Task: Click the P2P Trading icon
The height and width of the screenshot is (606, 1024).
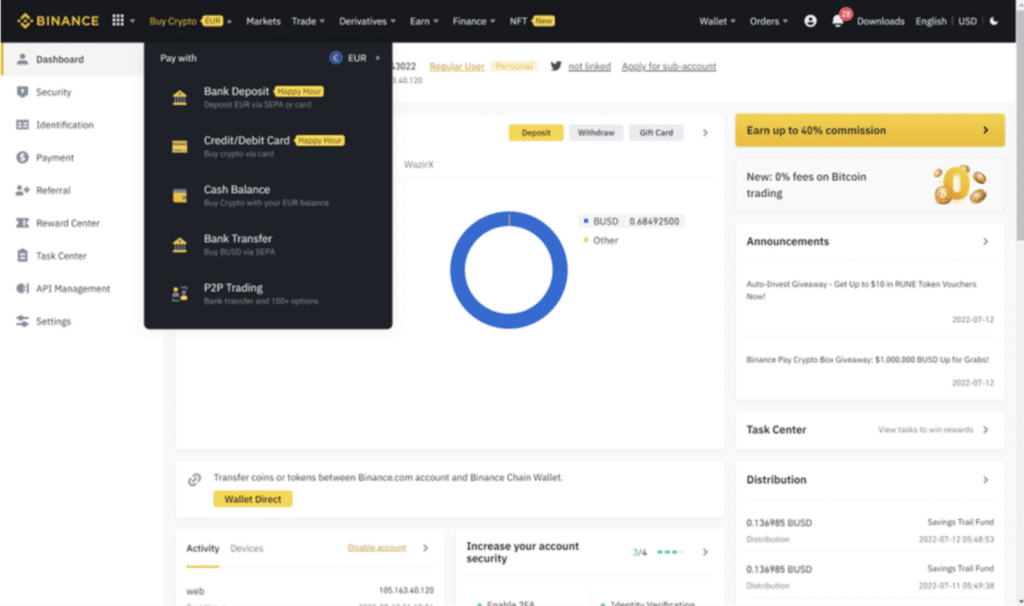Action: [x=180, y=294]
